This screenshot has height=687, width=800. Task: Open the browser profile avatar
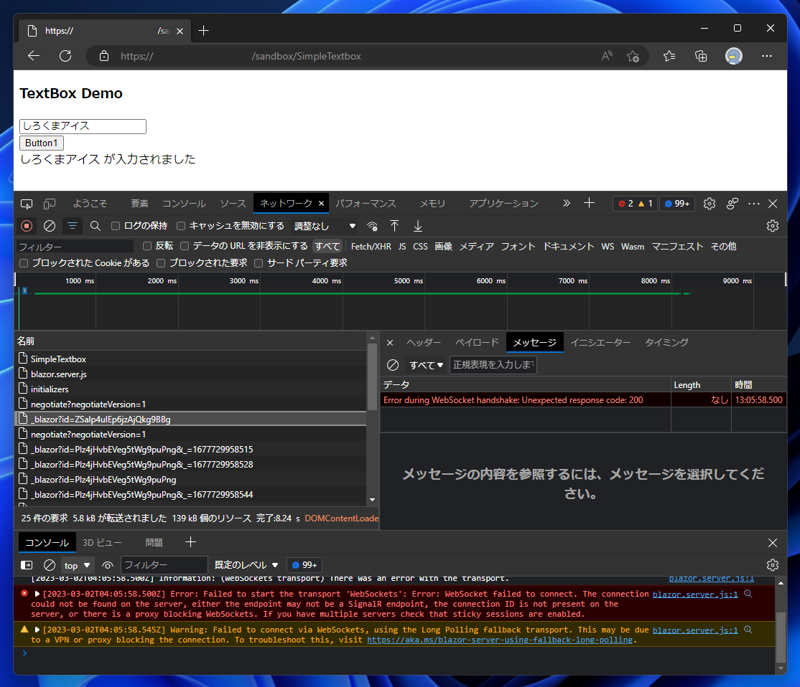coord(734,56)
